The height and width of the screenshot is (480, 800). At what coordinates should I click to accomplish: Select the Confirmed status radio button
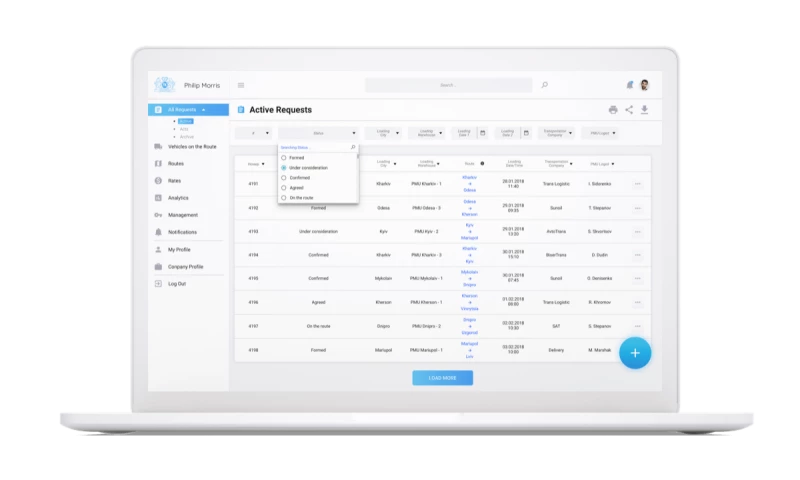[x=284, y=178]
